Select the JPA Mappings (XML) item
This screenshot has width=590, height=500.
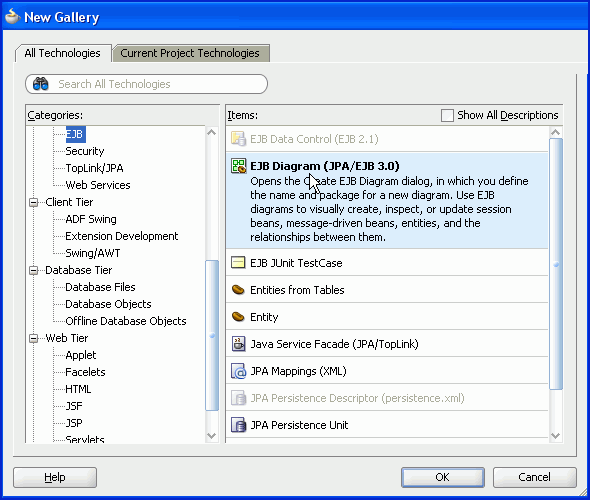coord(387,371)
